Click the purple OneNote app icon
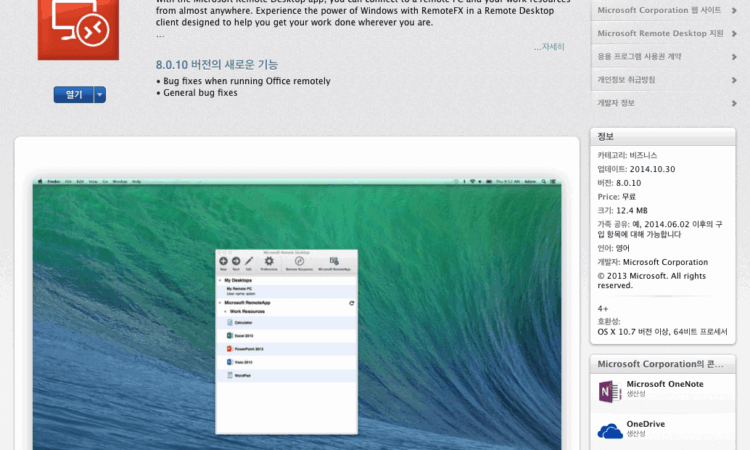This screenshot has height=450, width=750. pos(609,391)
